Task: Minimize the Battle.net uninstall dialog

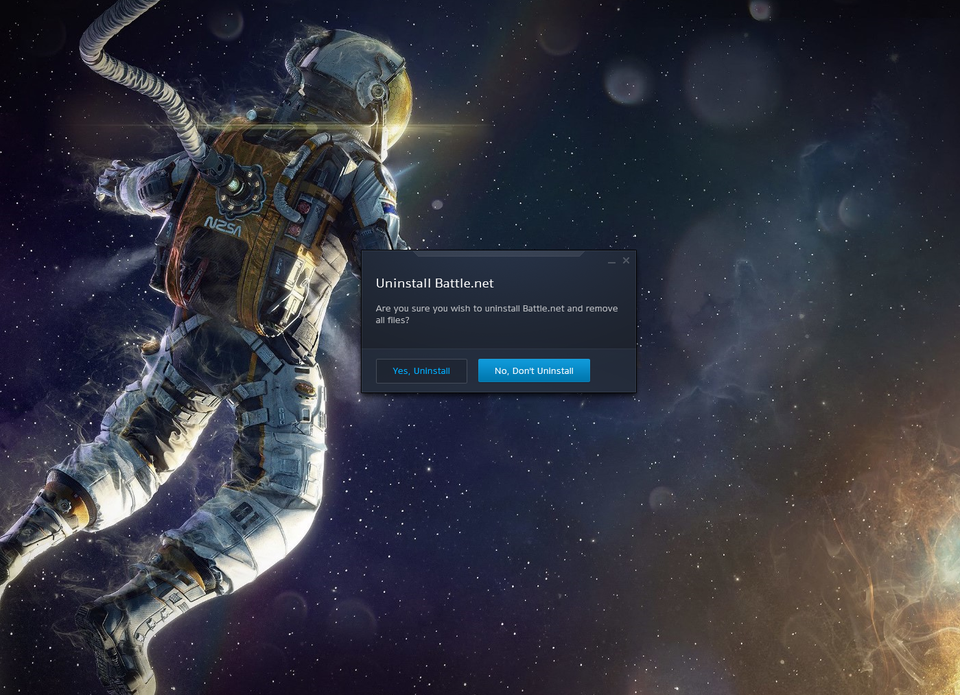Action: [x=612, y=261]
